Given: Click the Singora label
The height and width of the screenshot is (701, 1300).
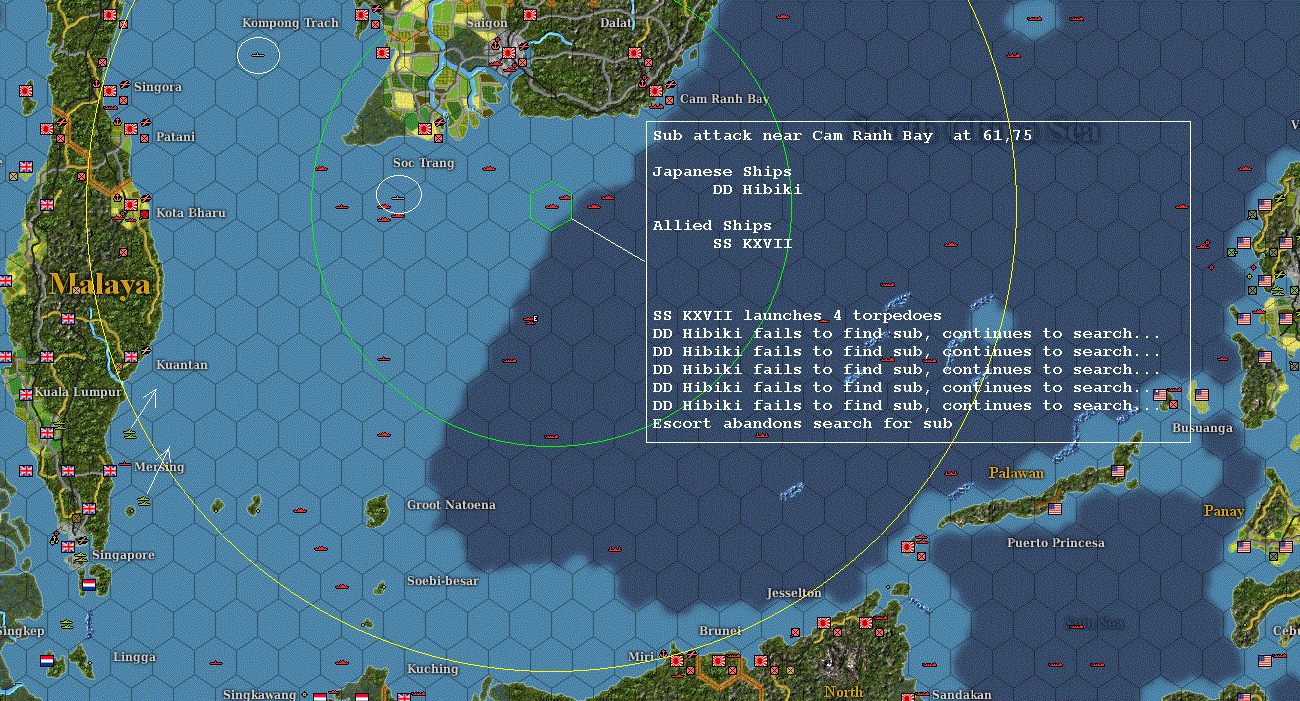Looking at the screenshot, I should pyautogui.click(x=158, y=87).
